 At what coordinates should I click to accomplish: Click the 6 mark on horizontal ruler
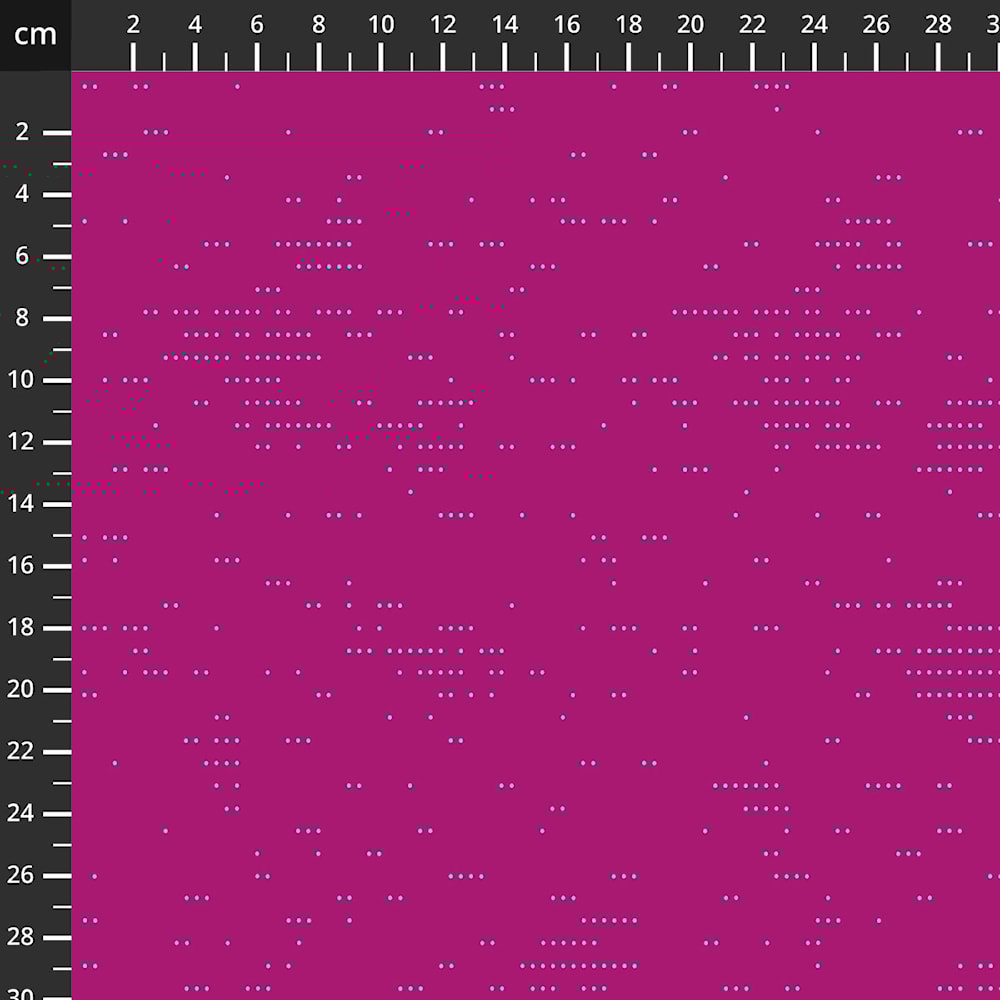tap(257, 26)
